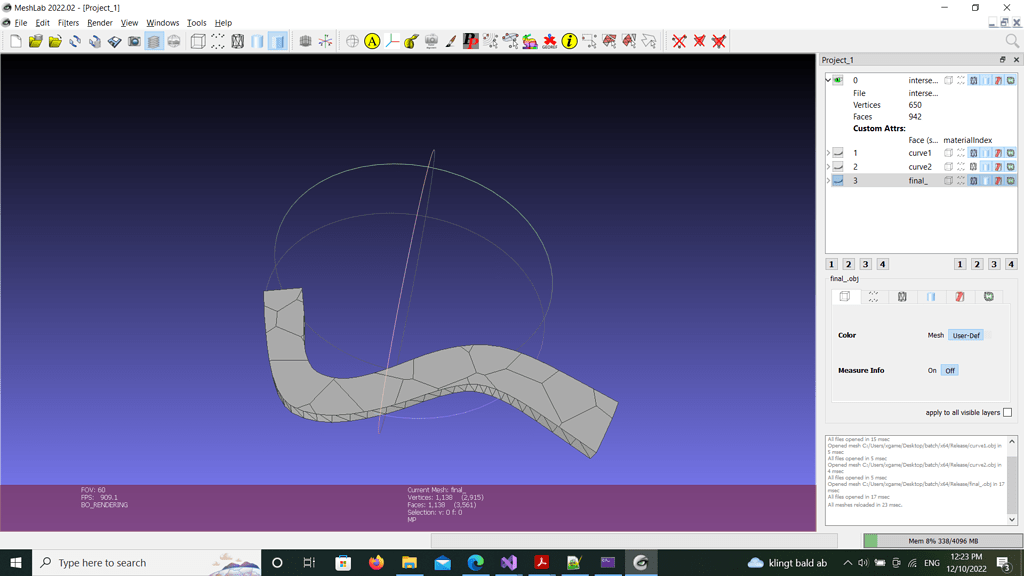
Task: Select the 'materialIndex' custom attribute text
Action: tap(967, 140)
